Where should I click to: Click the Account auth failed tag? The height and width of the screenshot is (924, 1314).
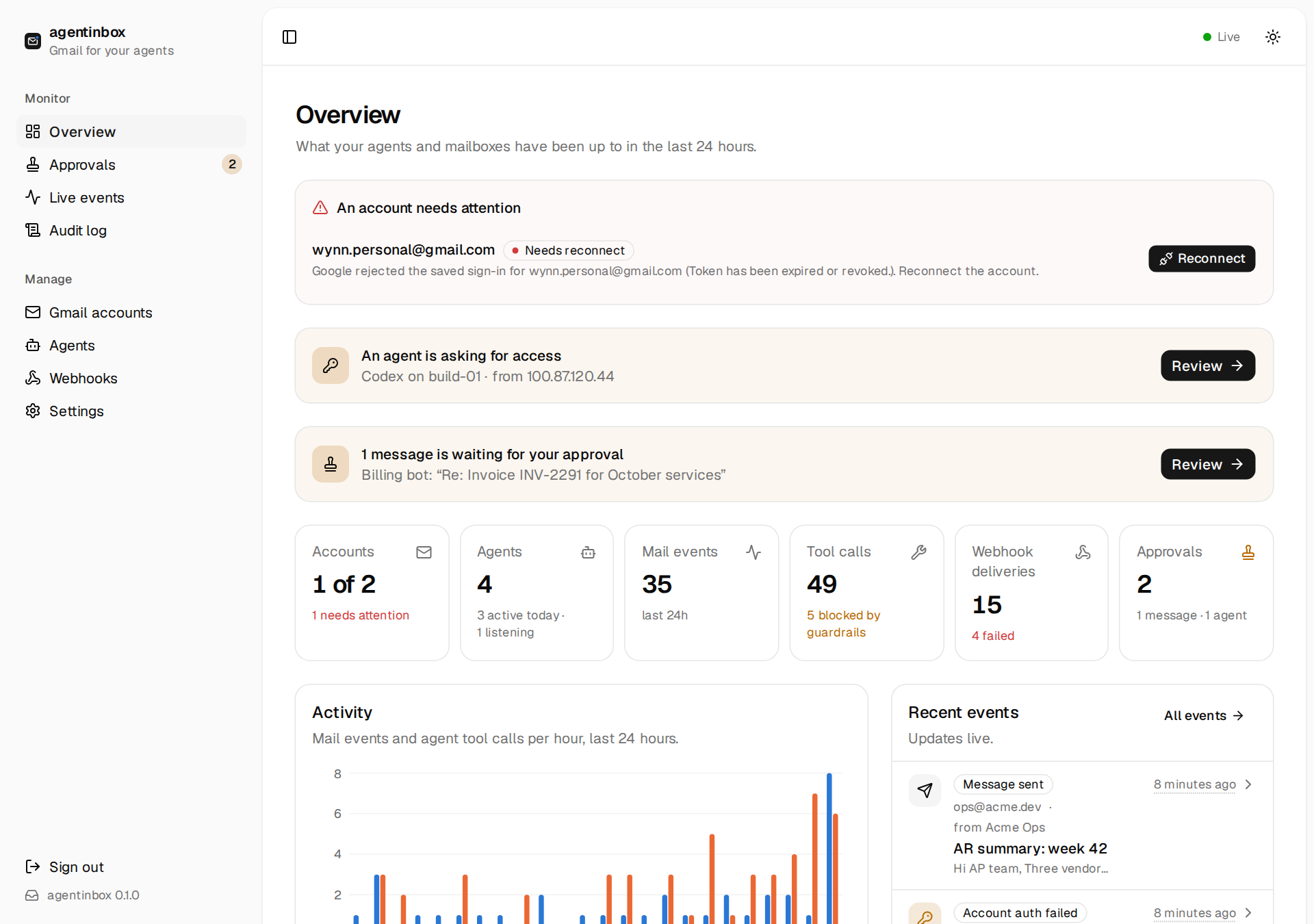[1020, 913]
